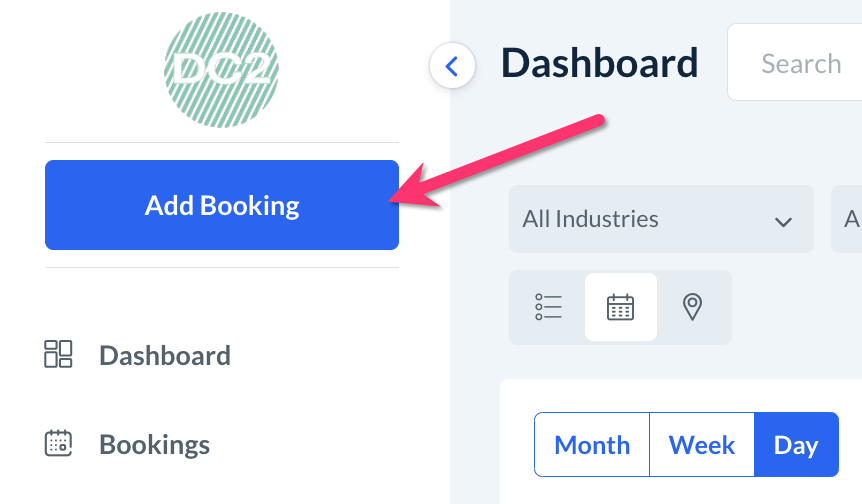
Task: Click the Dashboard label text in sidebar
Action: pyautogui.click(x=165, y=355)
